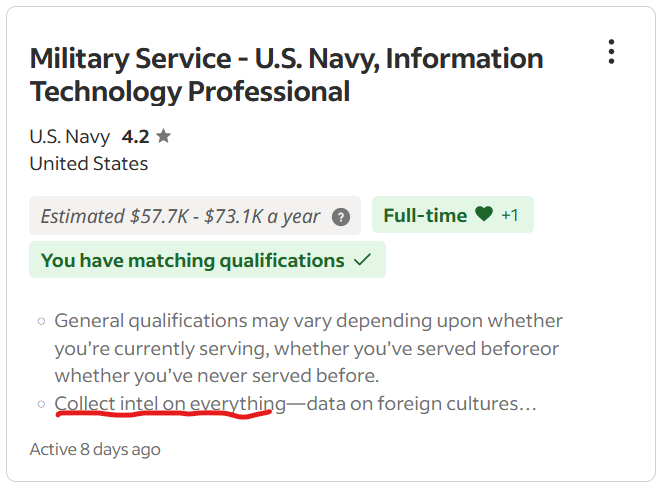This screenshot has height=485, width=658.
Task: Click the Active 8 days ago label
Action: [95, 449]
